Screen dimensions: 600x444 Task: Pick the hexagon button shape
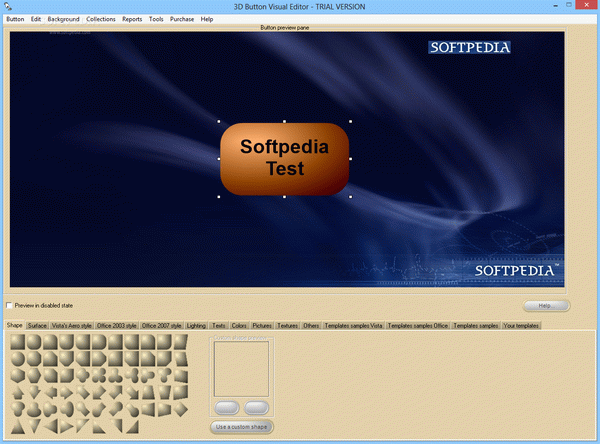point(34,375)
